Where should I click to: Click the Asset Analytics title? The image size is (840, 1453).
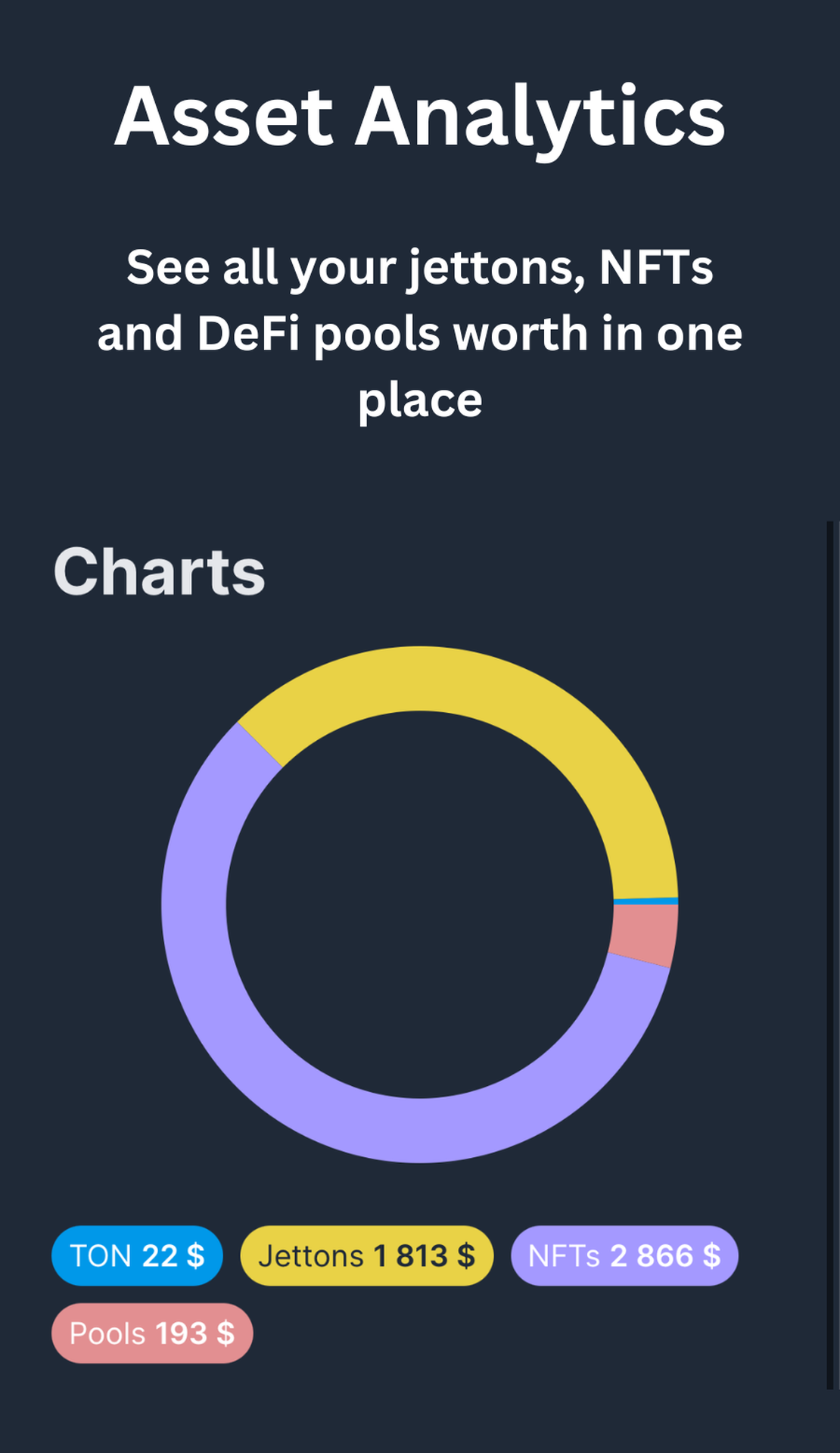(420, 117)
